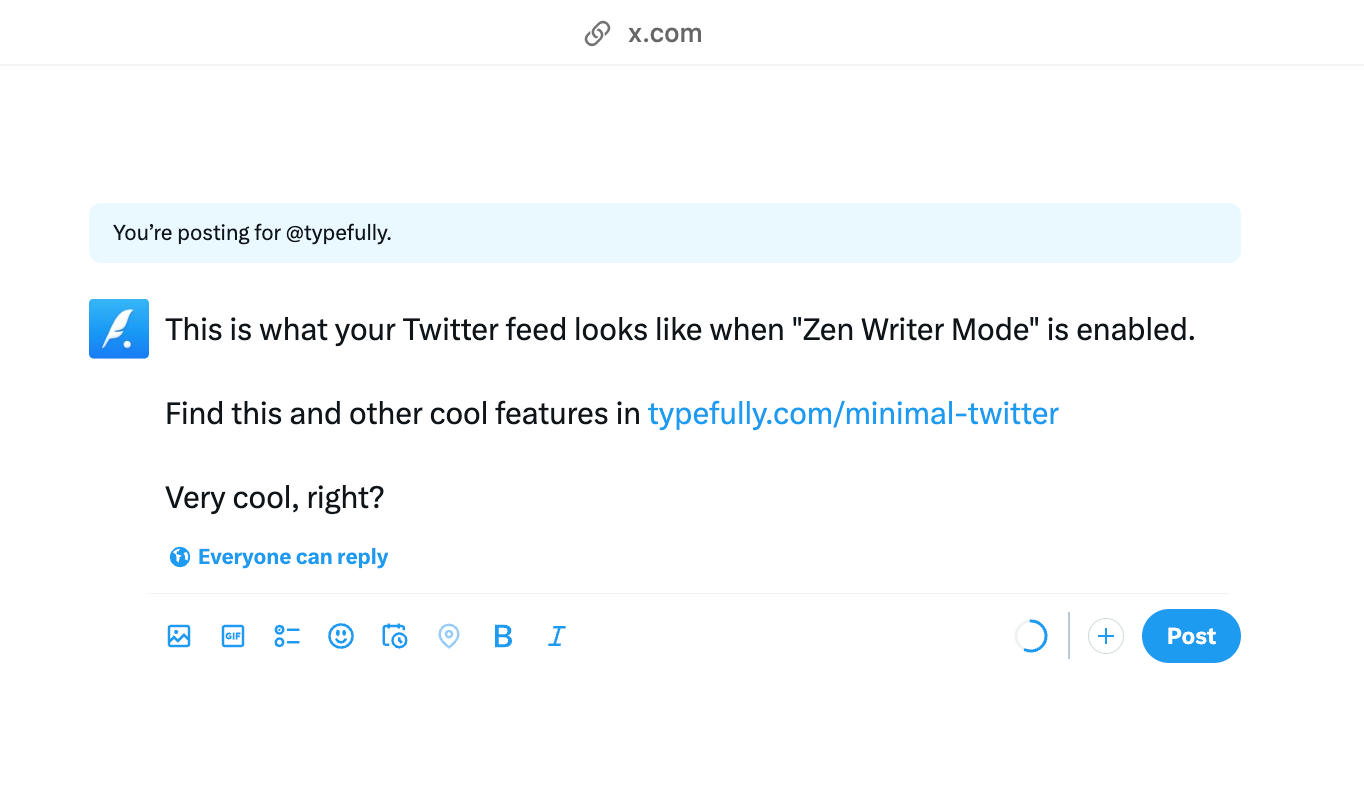
Task: Add another post to the thread
Action: coord(1105,636)
